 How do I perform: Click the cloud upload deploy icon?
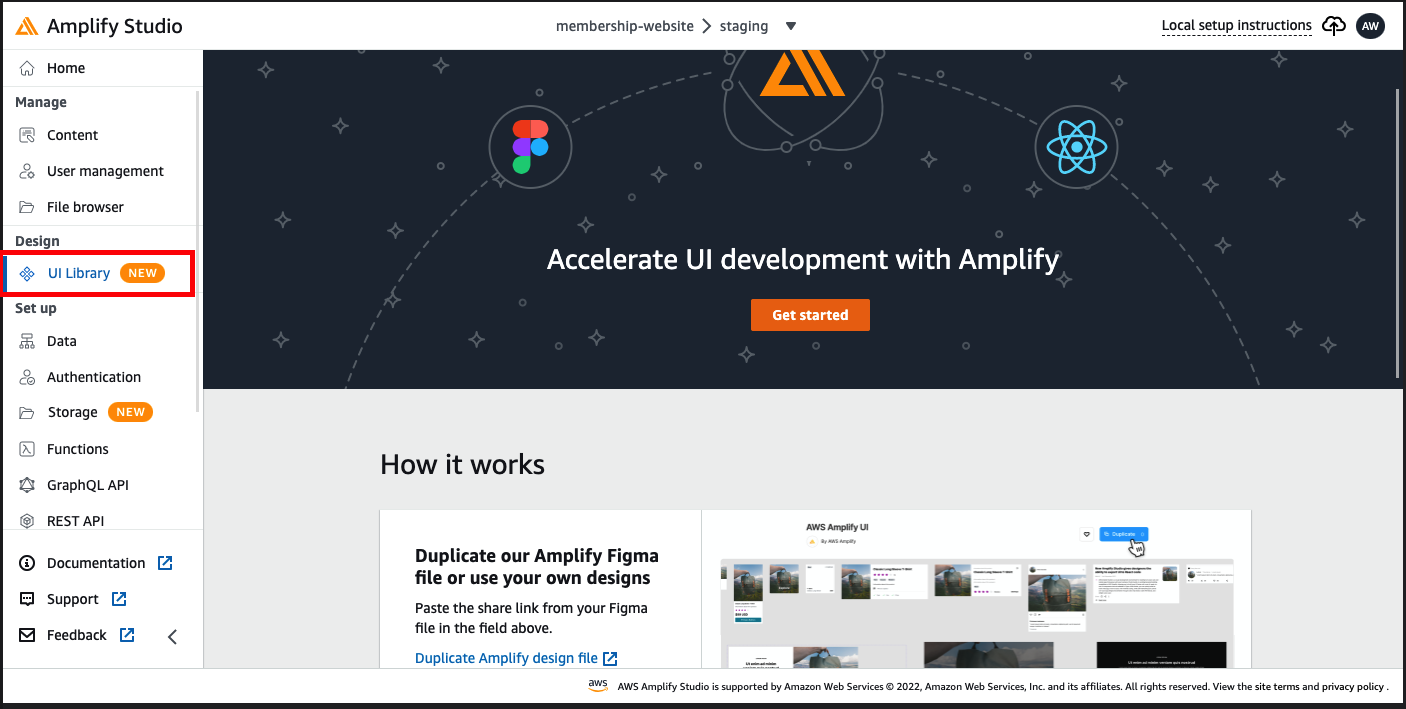point(1334,26)
